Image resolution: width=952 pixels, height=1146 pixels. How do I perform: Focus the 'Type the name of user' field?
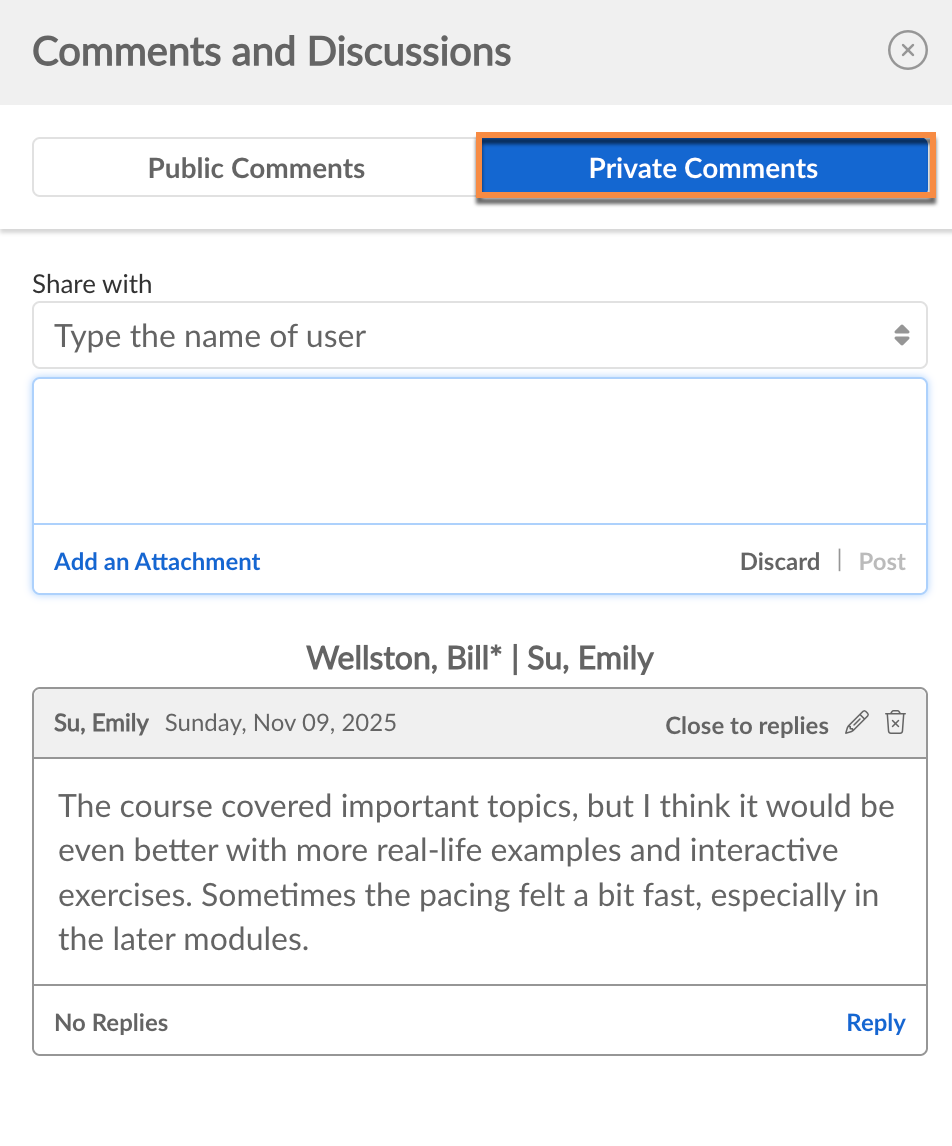[460, 336]
